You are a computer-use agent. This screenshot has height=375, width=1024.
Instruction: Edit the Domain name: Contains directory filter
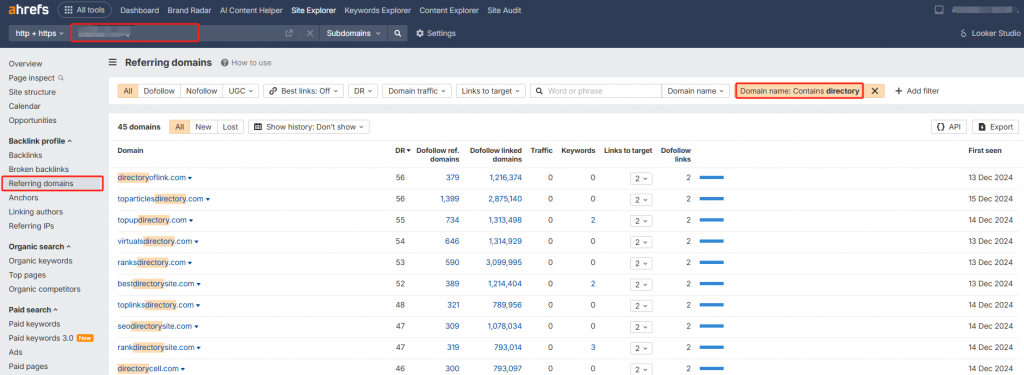pyautogui.click(x=799, y=91)
